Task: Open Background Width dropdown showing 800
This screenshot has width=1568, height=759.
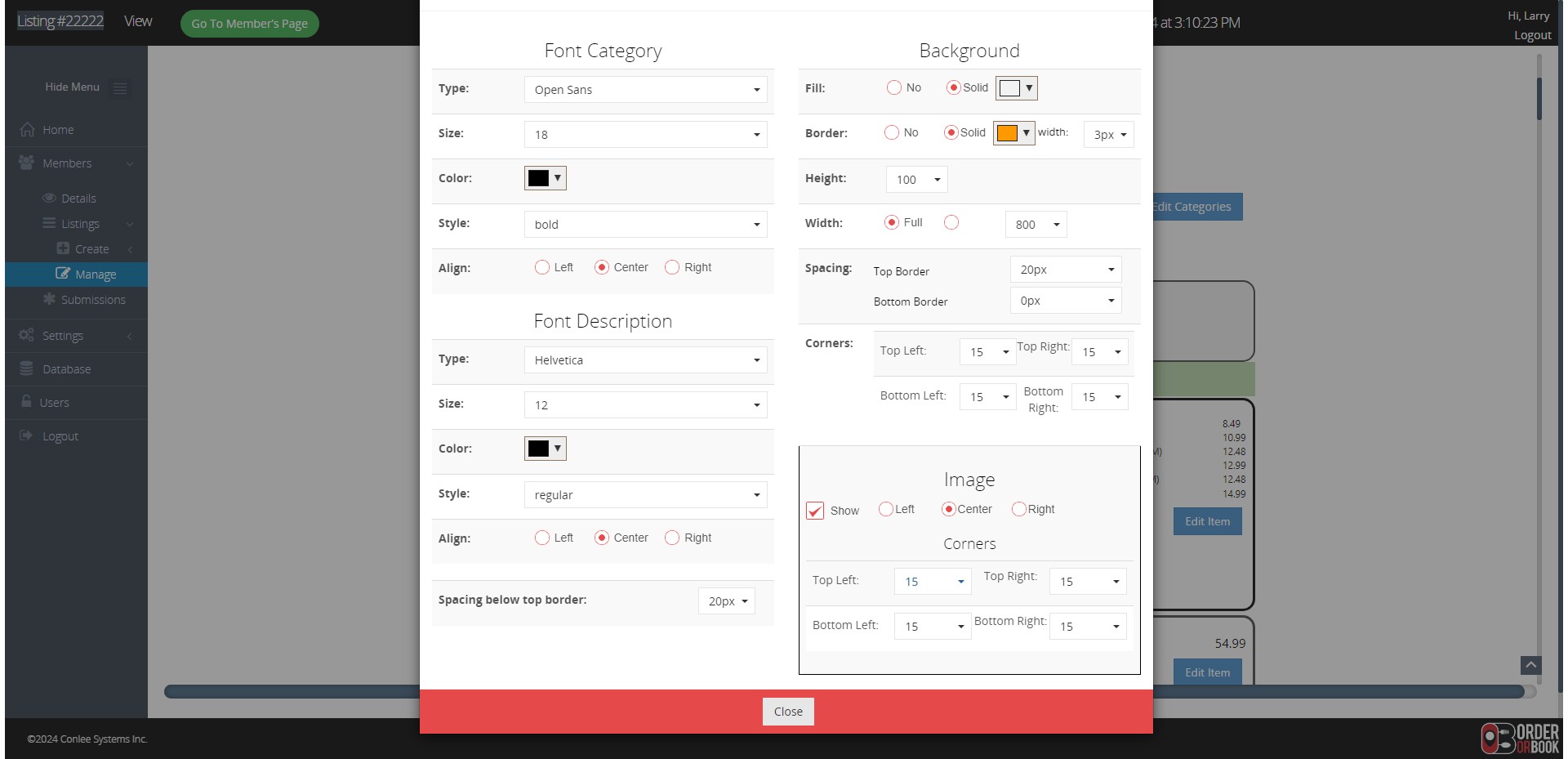Action: (x=1036, y=225)
